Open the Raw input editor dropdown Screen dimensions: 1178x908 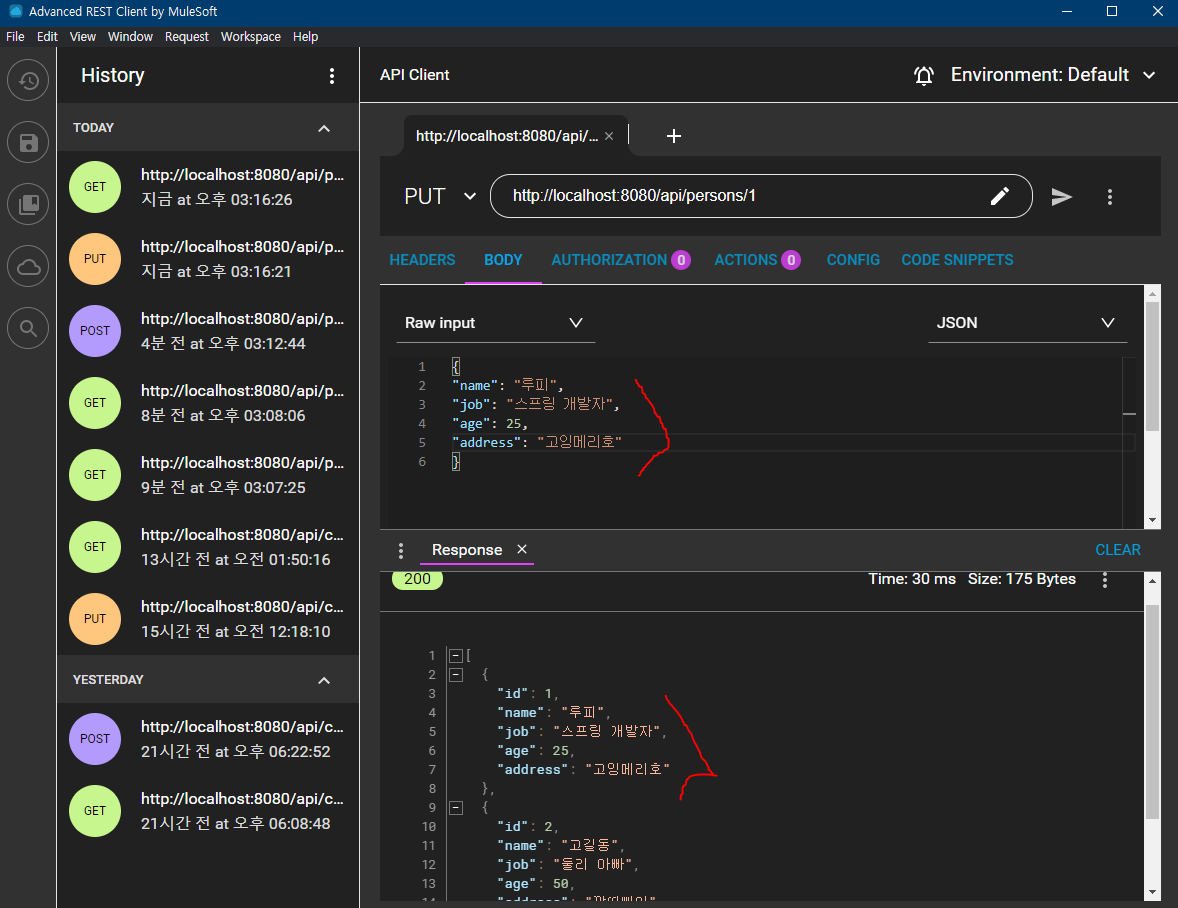495,323
